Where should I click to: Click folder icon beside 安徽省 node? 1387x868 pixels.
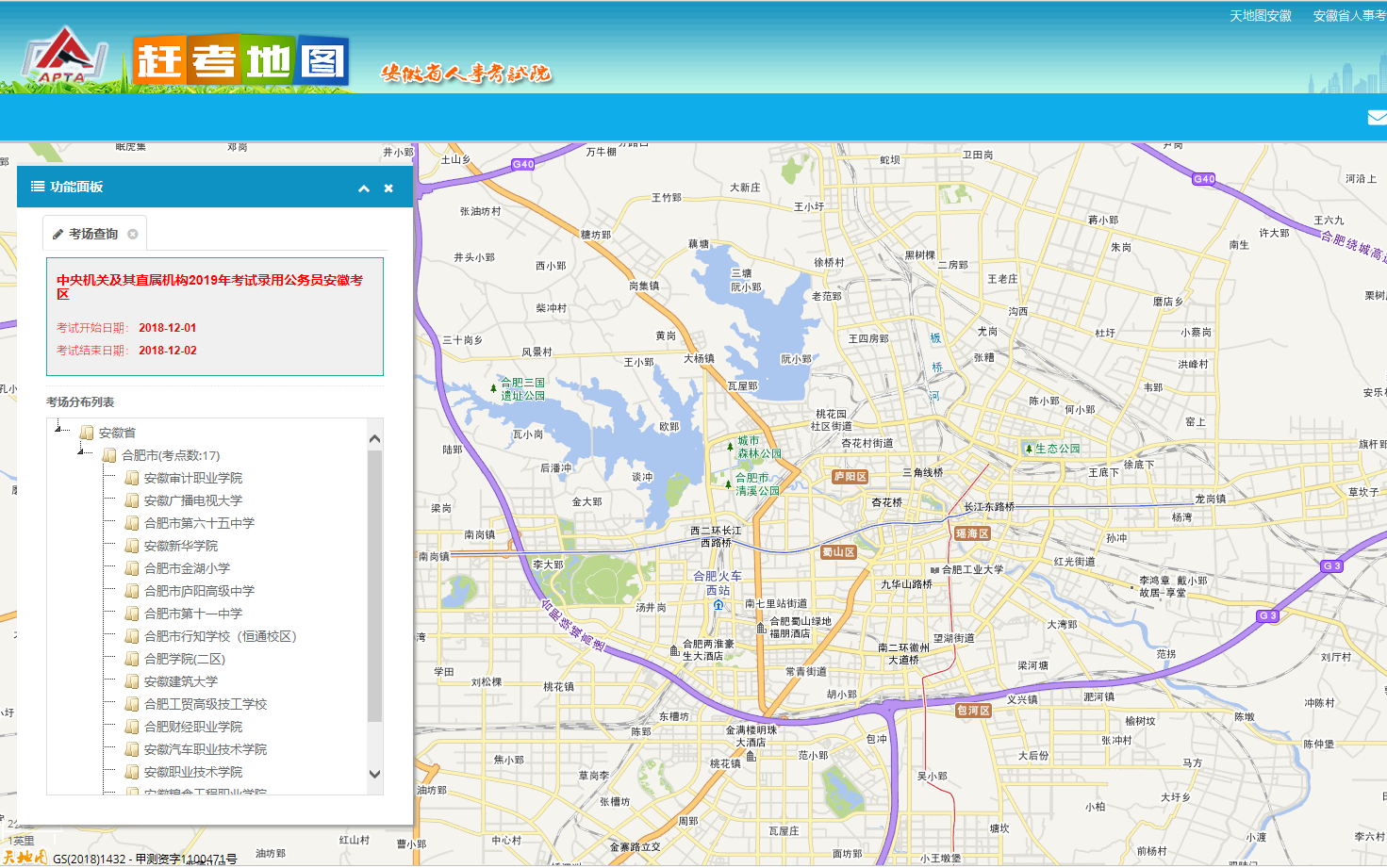[87, 433]
